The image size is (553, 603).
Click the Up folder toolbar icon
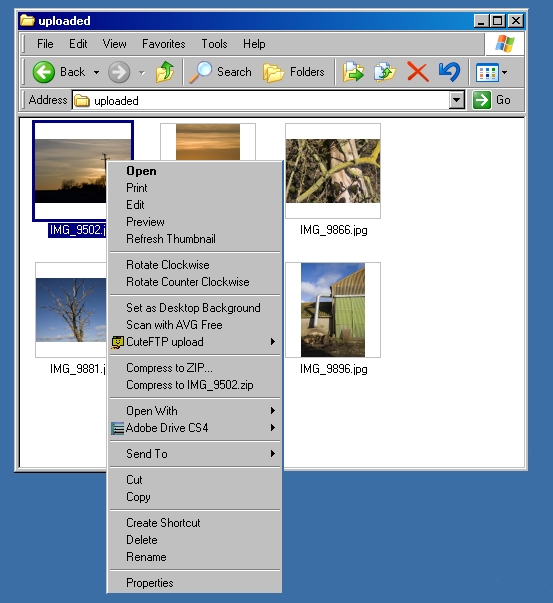[165, 72]
